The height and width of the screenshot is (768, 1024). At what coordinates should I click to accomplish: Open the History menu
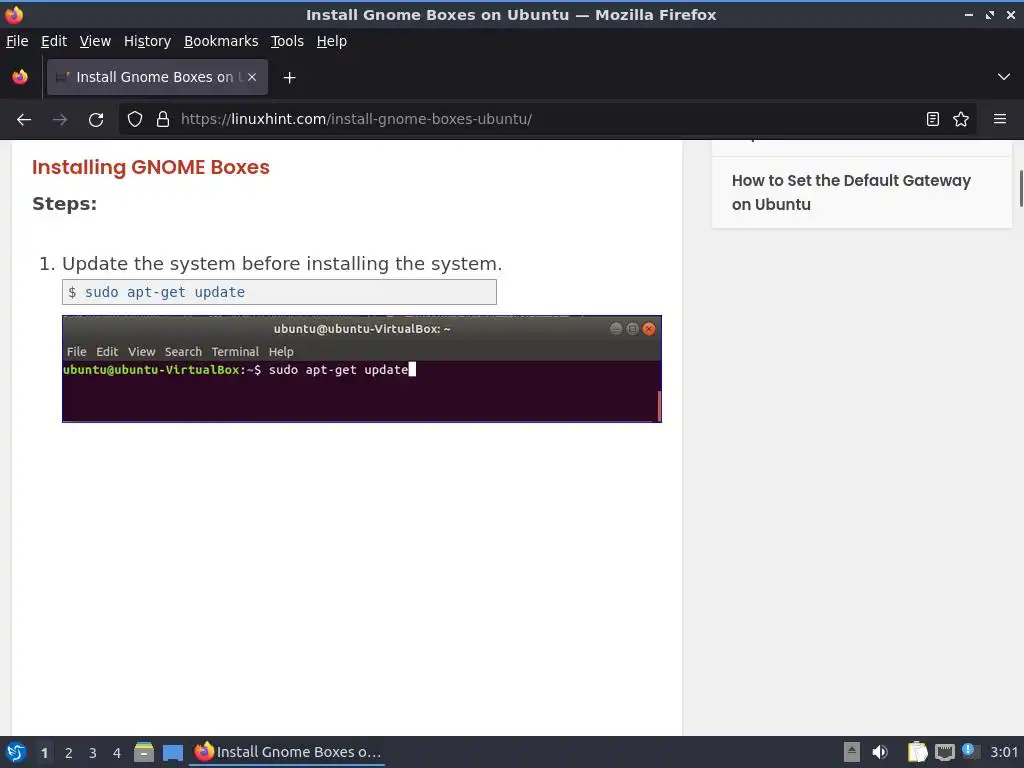click(147, 41)
